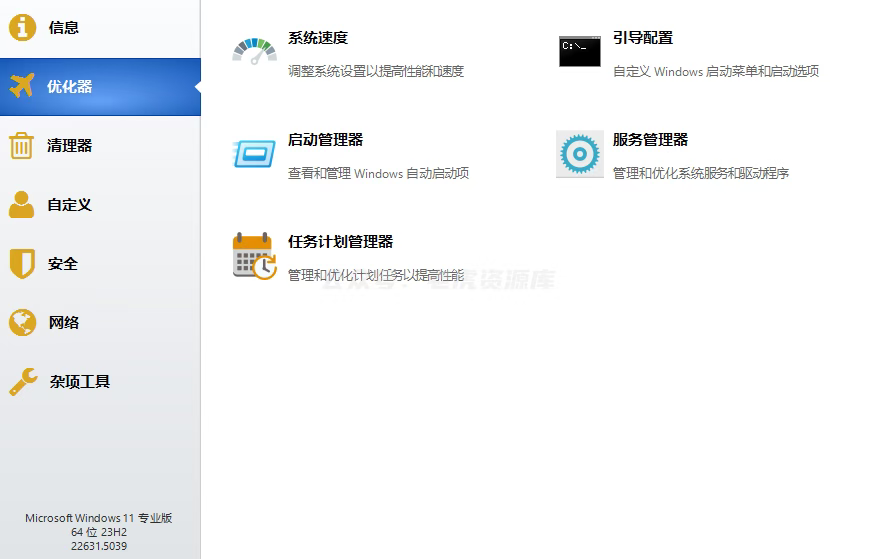Click the gear icon for 服务管理器
This screenshot has height=559, width=876.
[x=580, y=154]
